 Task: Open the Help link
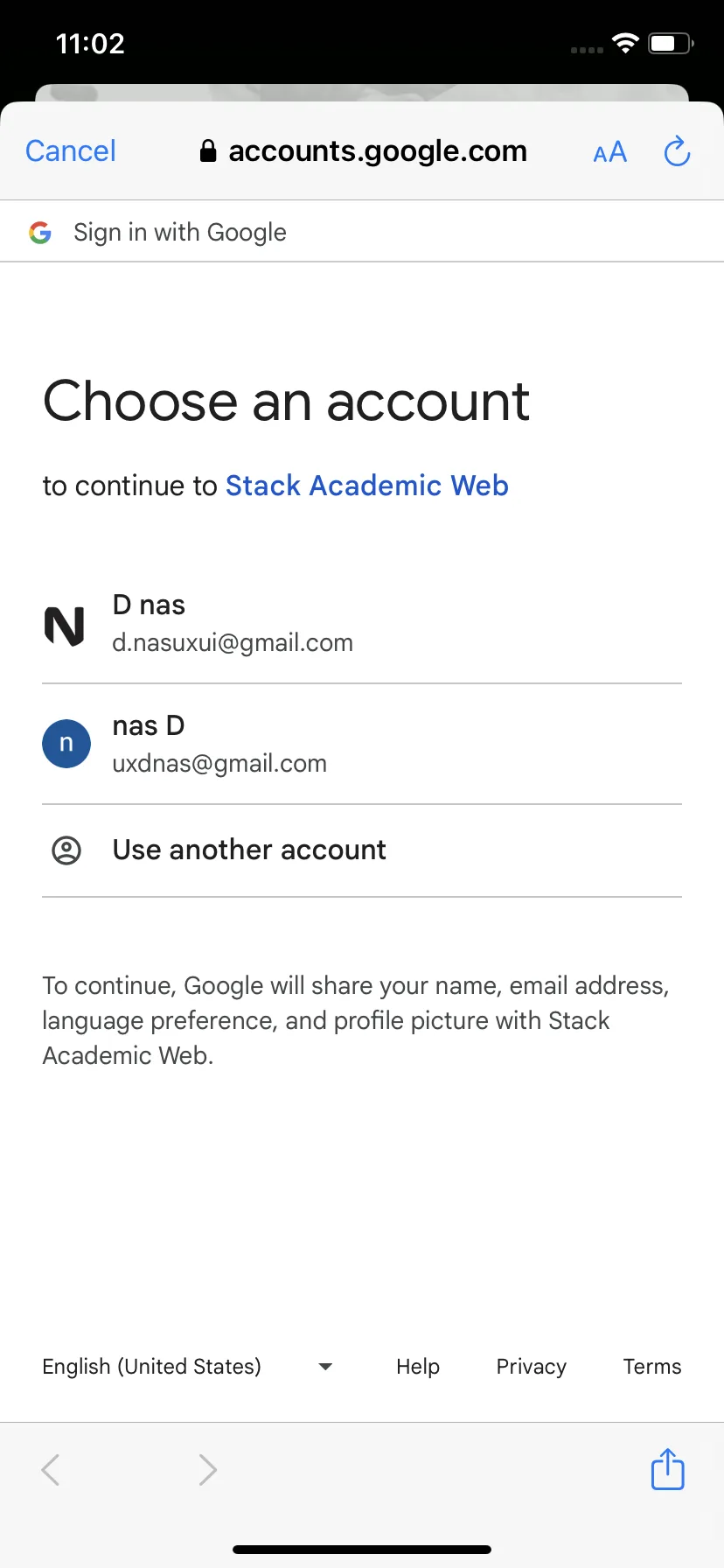pos(418,1367)
